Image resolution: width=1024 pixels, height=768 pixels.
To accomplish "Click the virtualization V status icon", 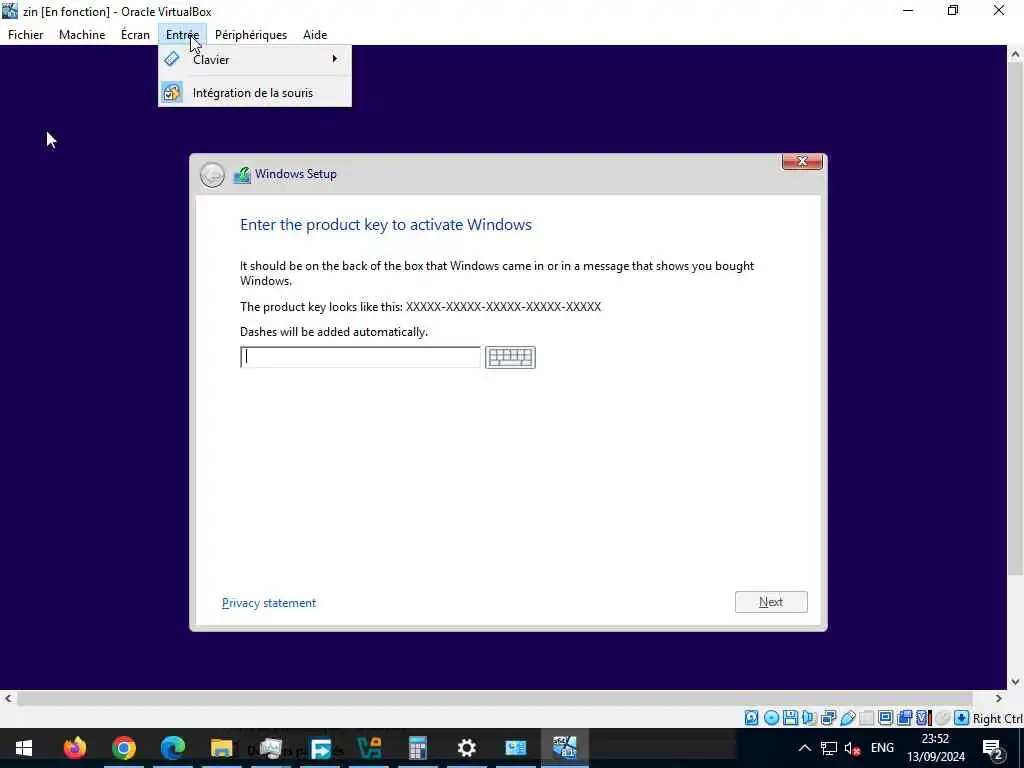I will click(923, 718).
